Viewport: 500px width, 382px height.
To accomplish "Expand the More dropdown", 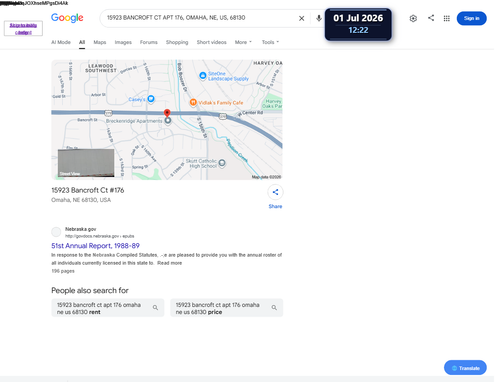I will click(x=243, y=42).
